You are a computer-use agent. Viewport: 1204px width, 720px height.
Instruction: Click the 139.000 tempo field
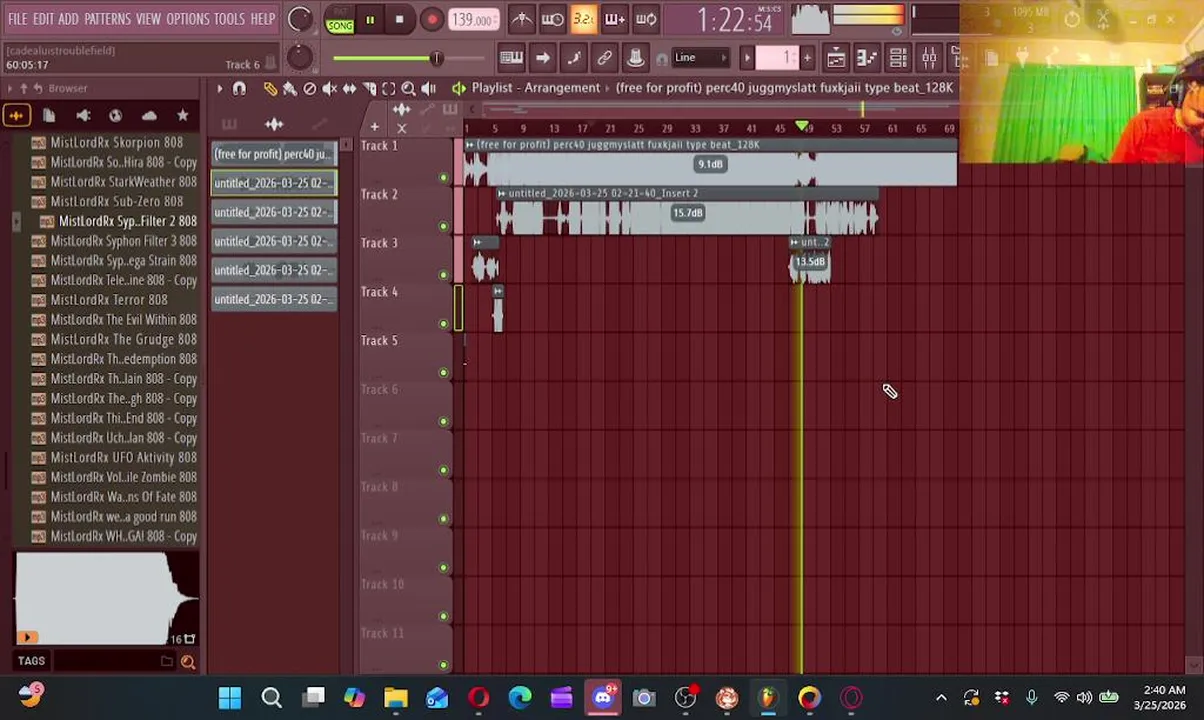pyautogui.click(x=473, y=19)
